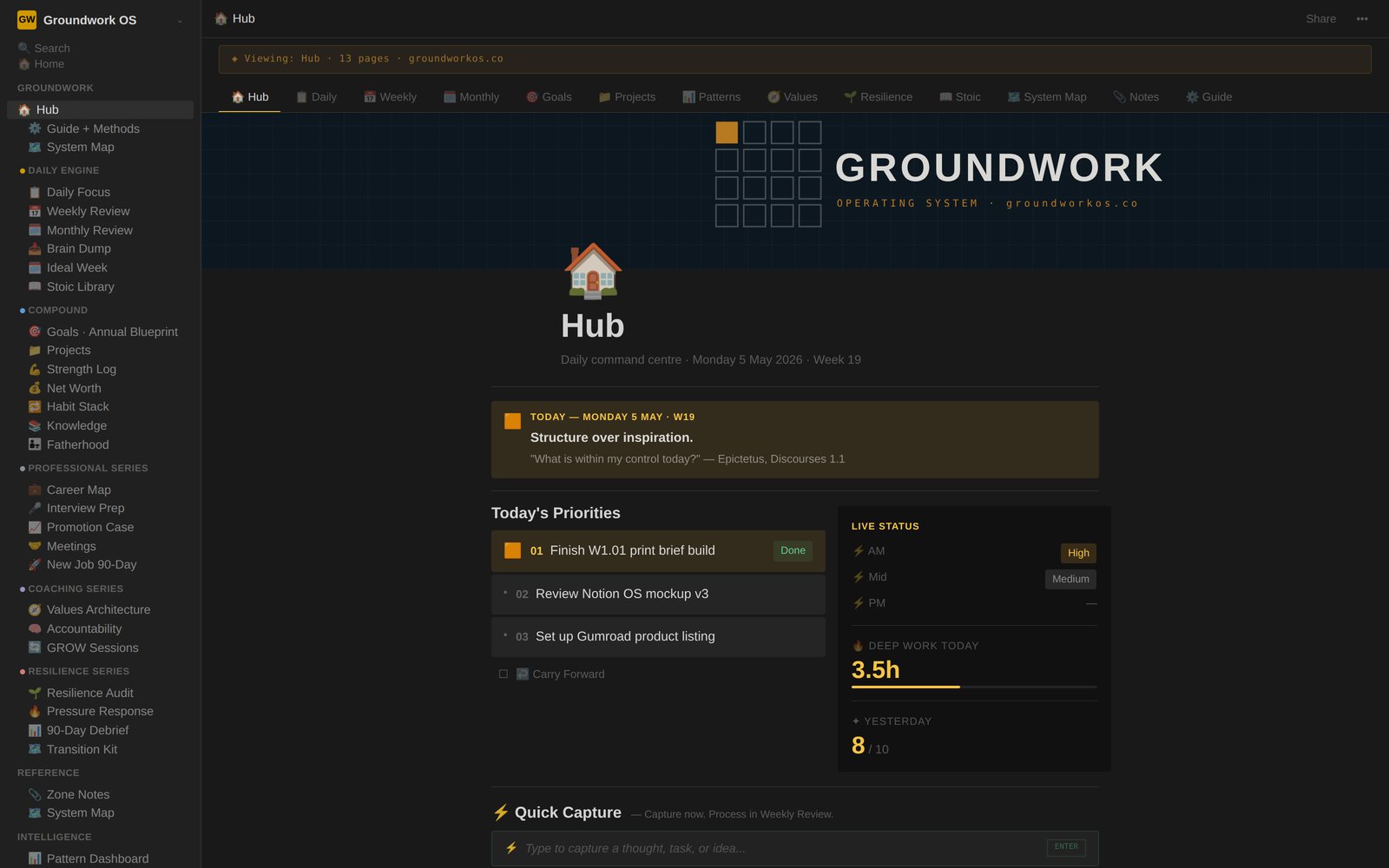The image size is (1389, 868).
Task: Open Meetings page in sidebar
Action: pos(100,546)
